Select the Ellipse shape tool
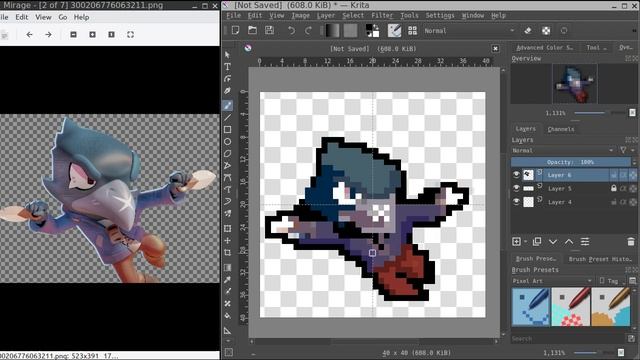The image size is (640, 360). (227, 142)
